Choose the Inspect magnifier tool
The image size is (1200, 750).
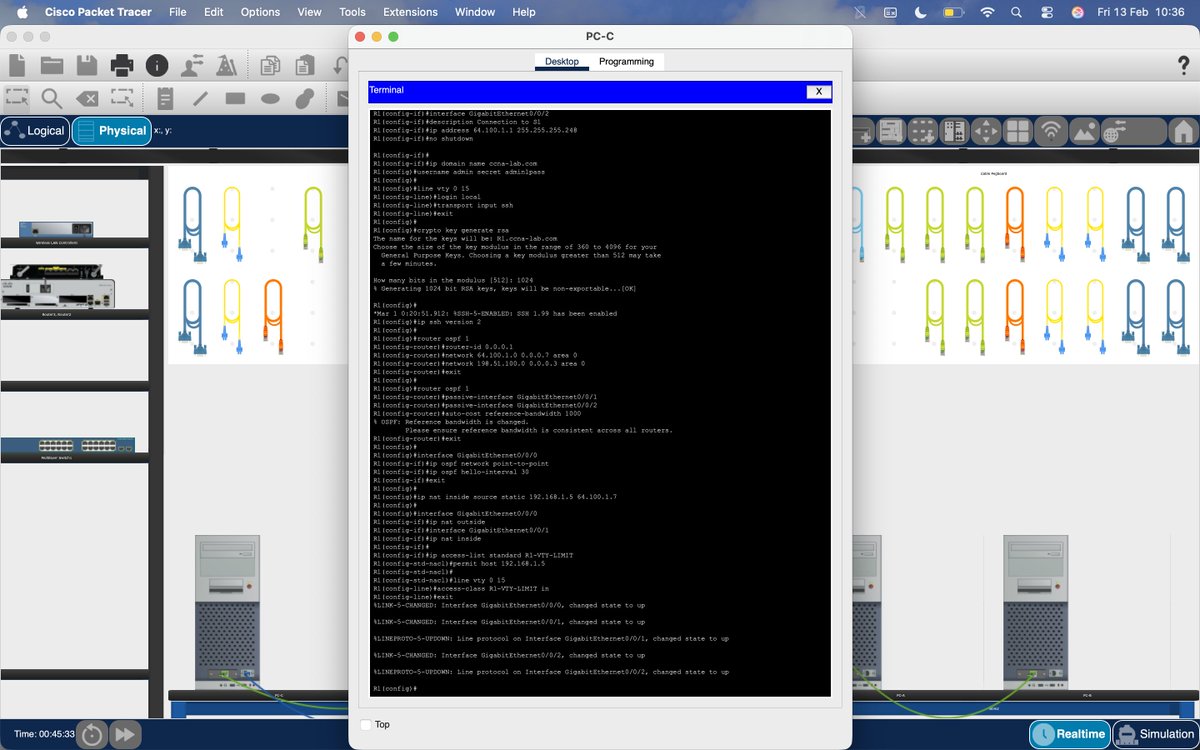(52, 98)
